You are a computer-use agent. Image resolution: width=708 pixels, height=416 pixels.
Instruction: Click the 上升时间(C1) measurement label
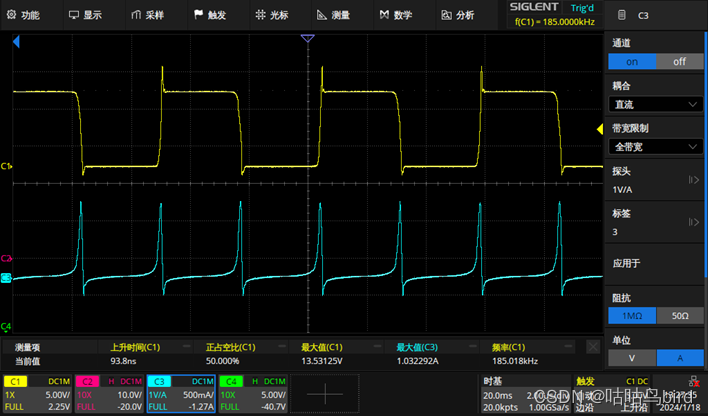[135, 347]
